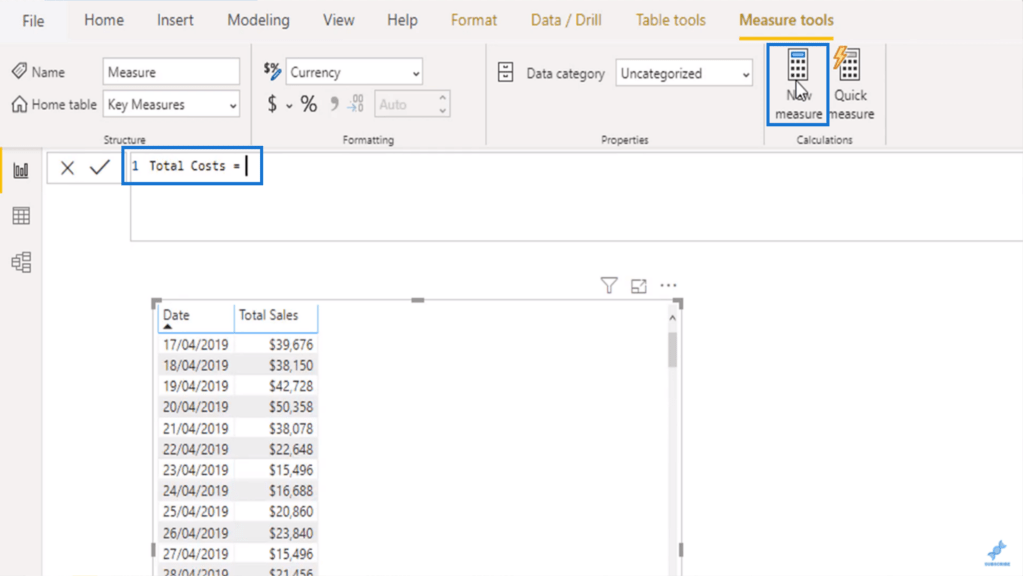Commit the formula with the checkmark icon
Screen dimensions: 1024x576
[x=100, y=167]
